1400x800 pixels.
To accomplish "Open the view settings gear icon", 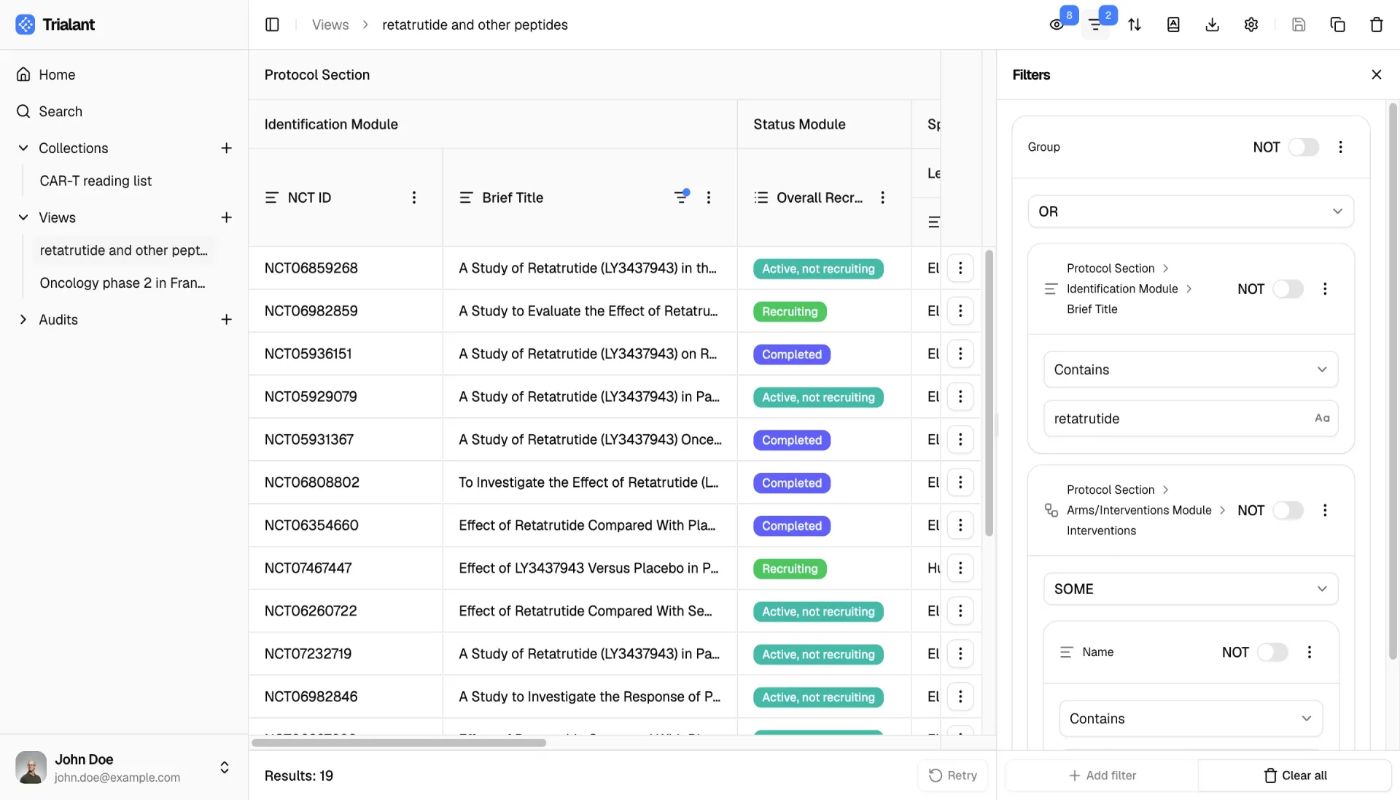I will [1251, 25].
